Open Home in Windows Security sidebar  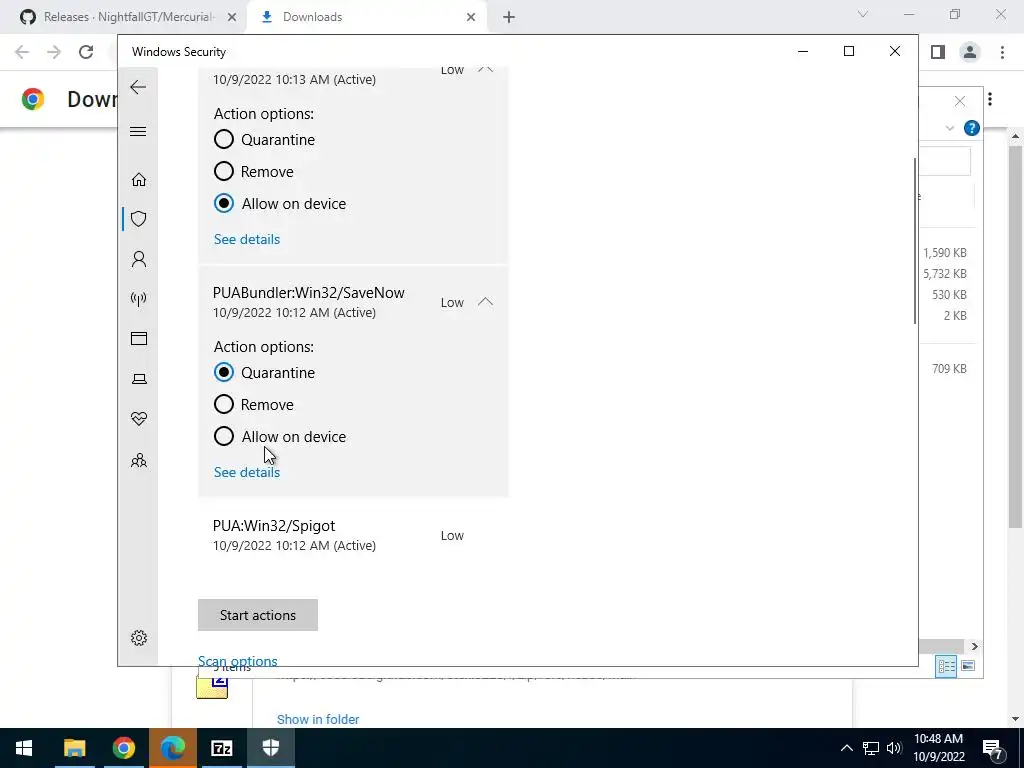(138, 180)
